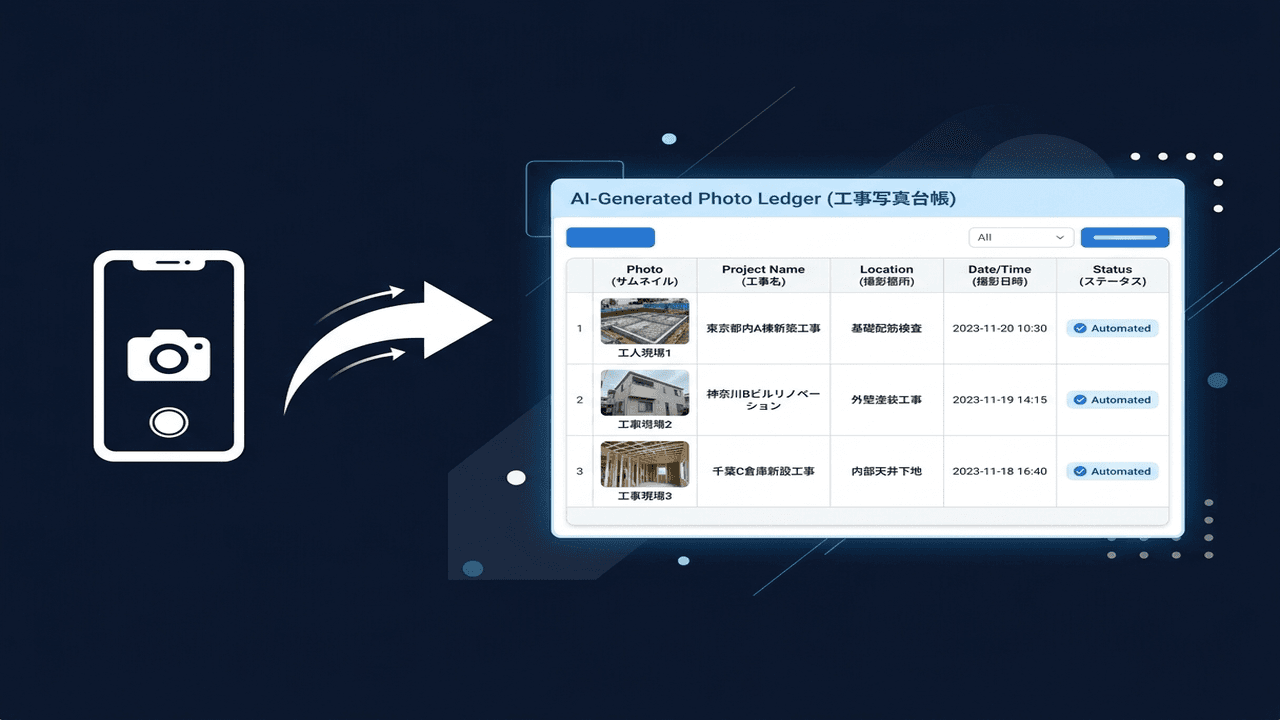
Task: Click the pill indicator inside the right blue button
Action: tap(1124, 237)
